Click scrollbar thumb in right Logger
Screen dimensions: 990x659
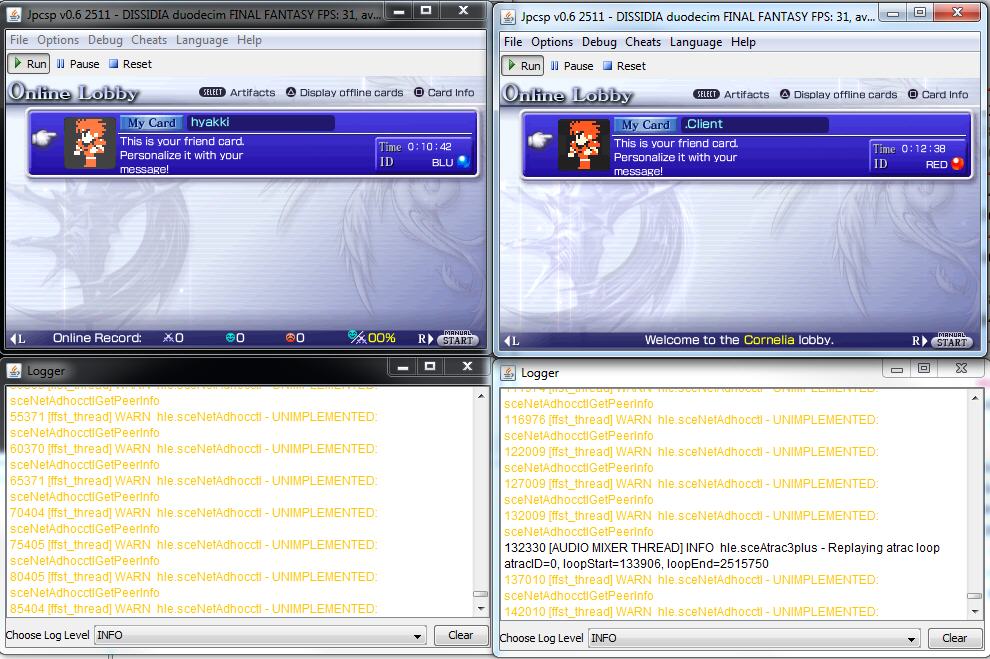[975, 596]
